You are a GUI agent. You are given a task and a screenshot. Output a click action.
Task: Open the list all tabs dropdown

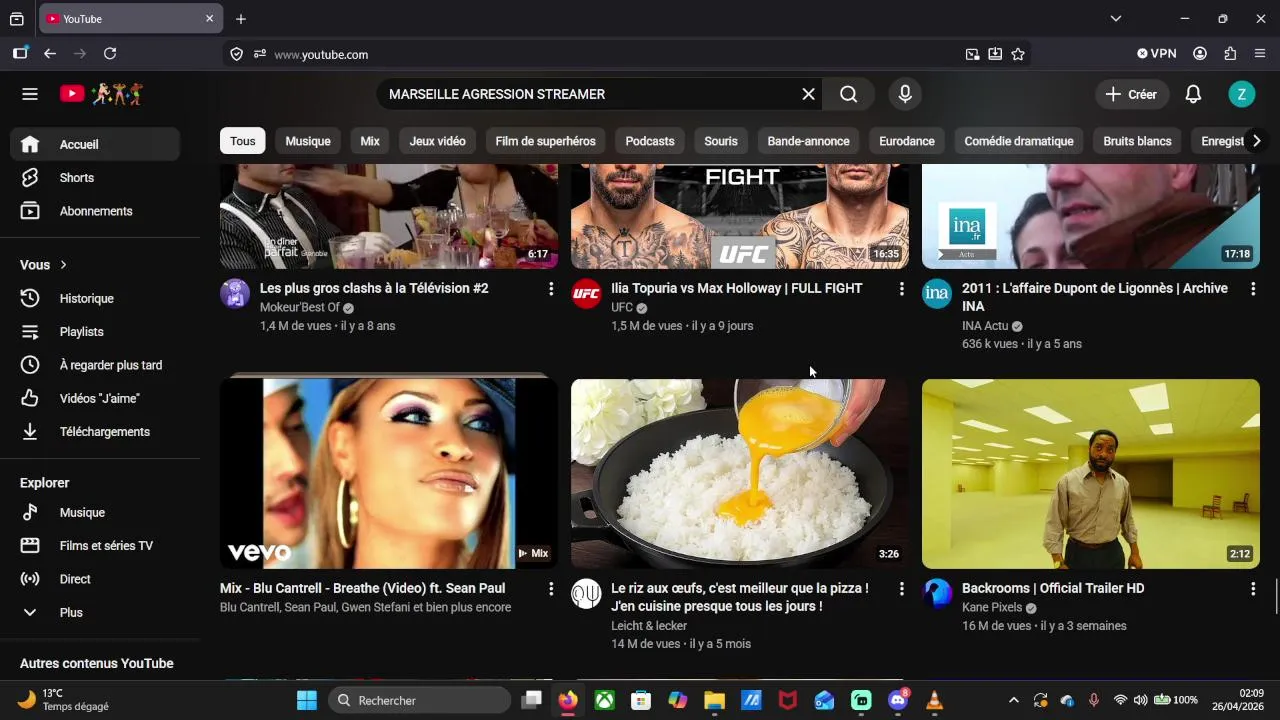click(x=1116, y=19)
